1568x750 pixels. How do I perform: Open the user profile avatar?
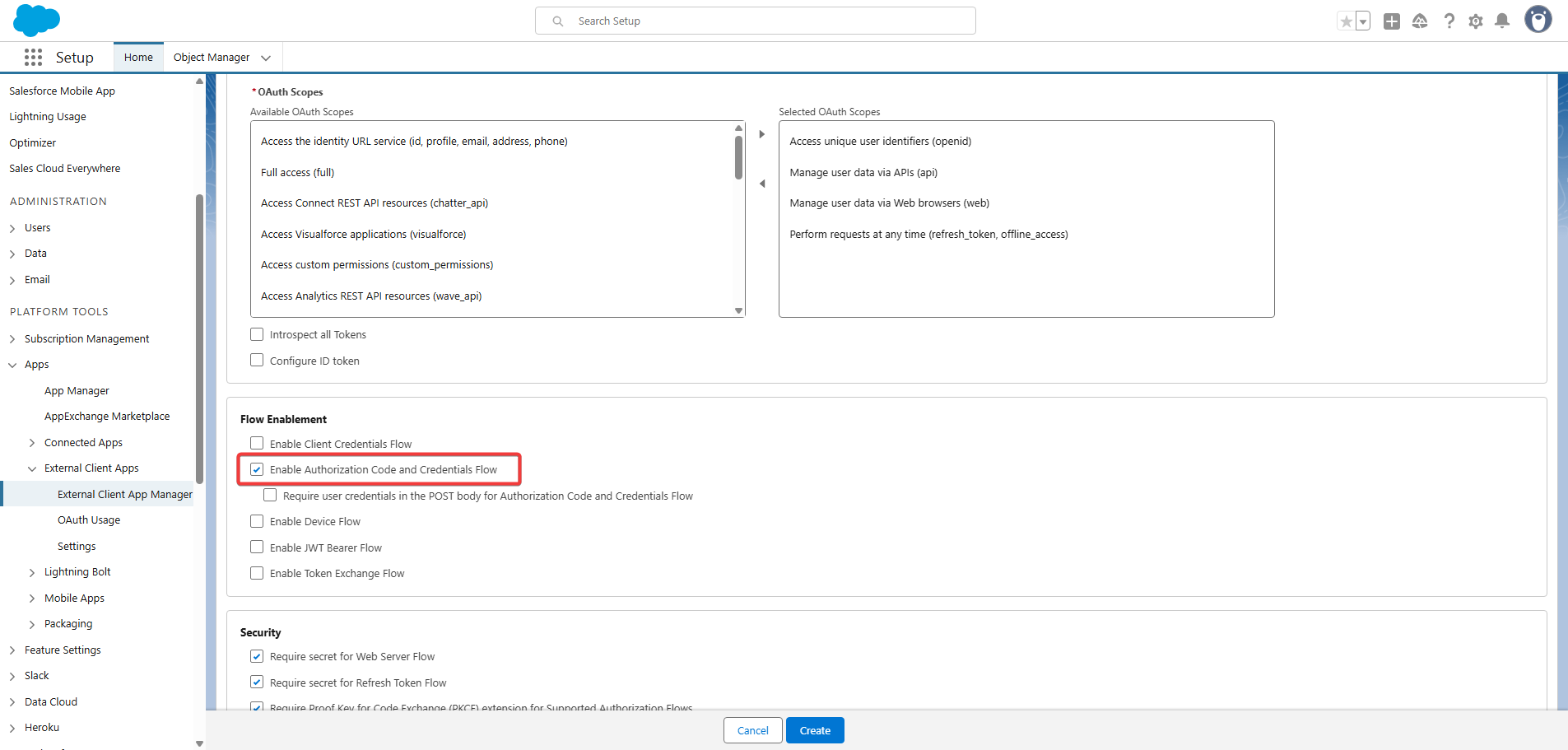[x=1538, y=19]
